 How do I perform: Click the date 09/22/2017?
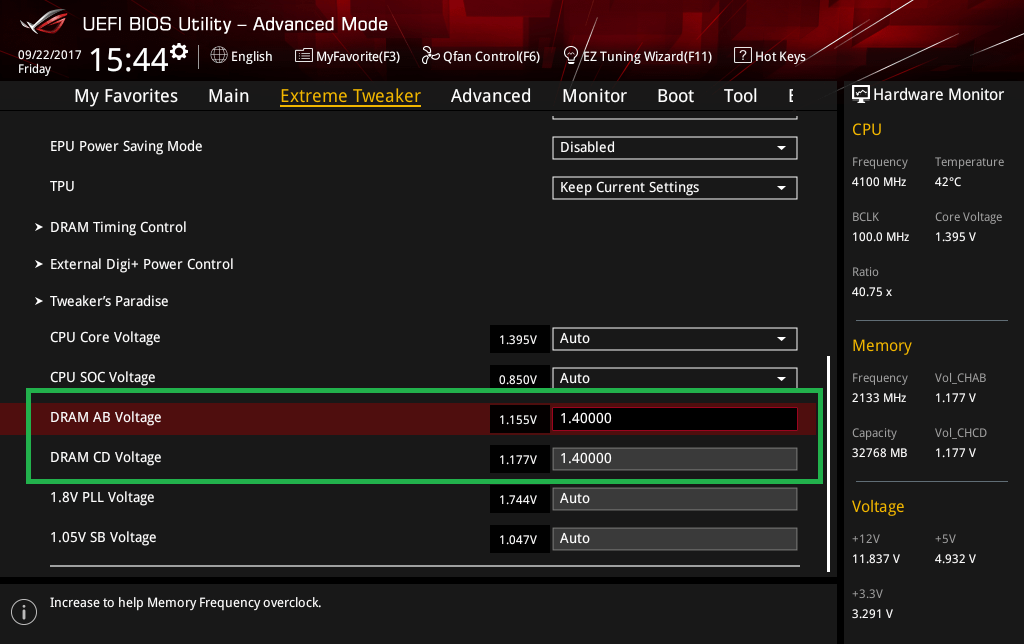coord(50,55)
